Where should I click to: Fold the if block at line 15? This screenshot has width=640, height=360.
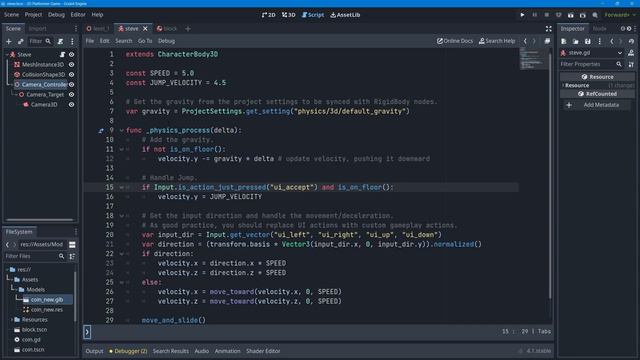(x=122, y=187)
